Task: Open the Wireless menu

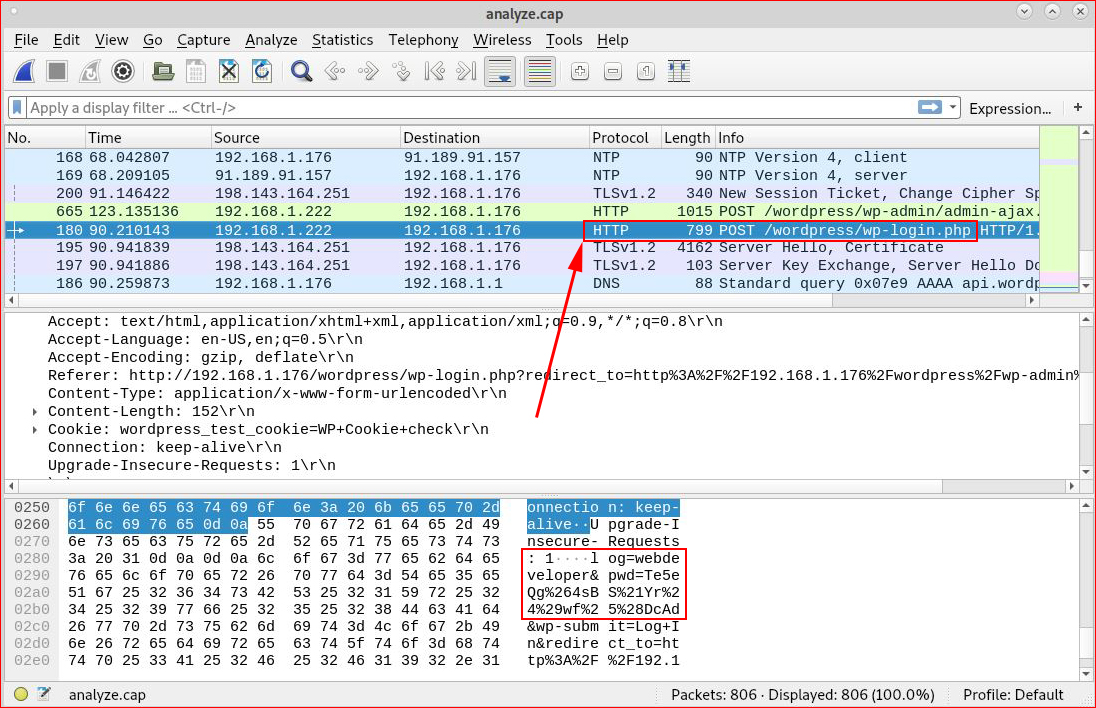Action: click(x=502, y=40)
